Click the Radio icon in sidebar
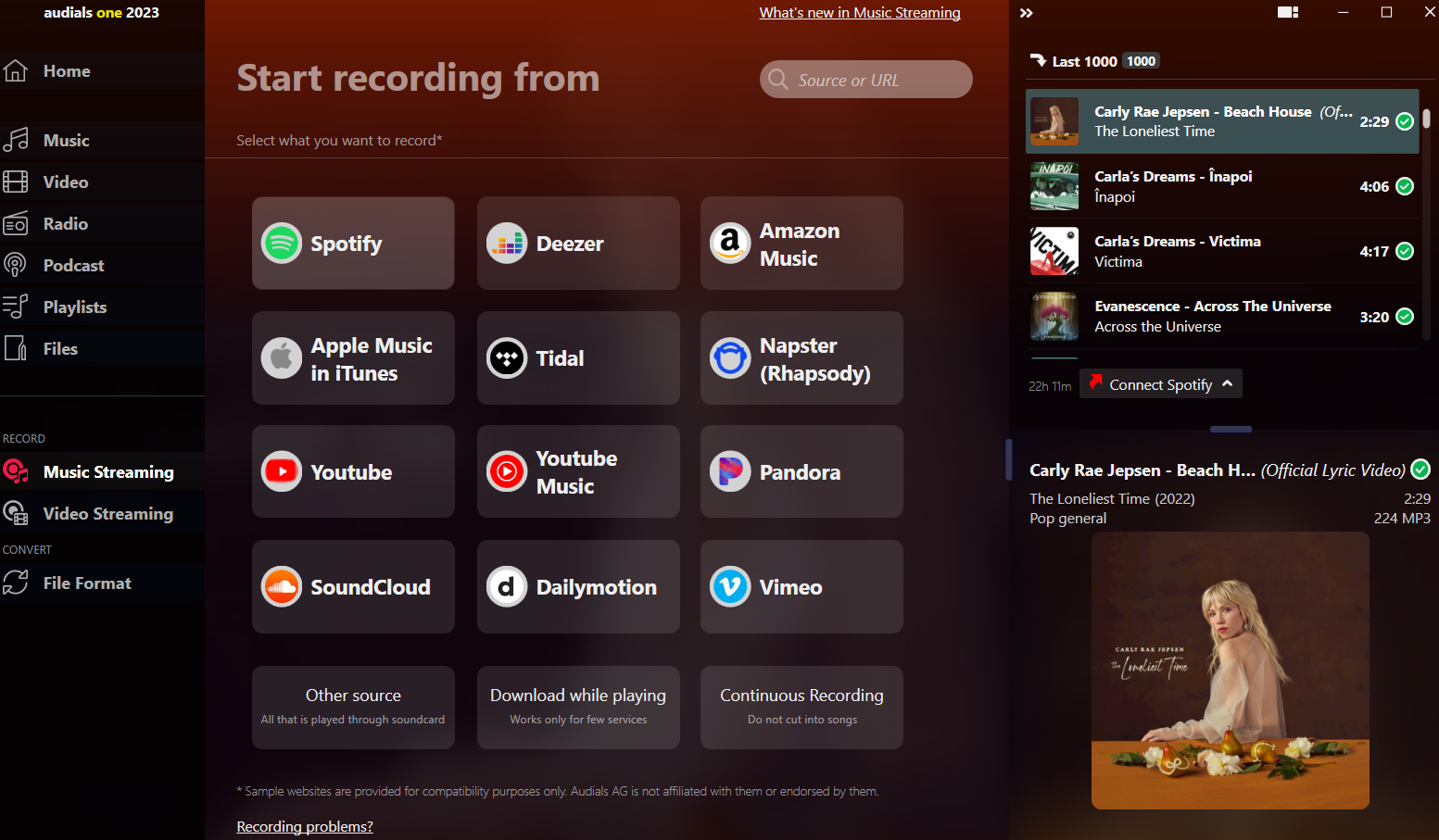The width and height of the screenshot is (1439, 840). pyautogui.click(x=15, y=223)
